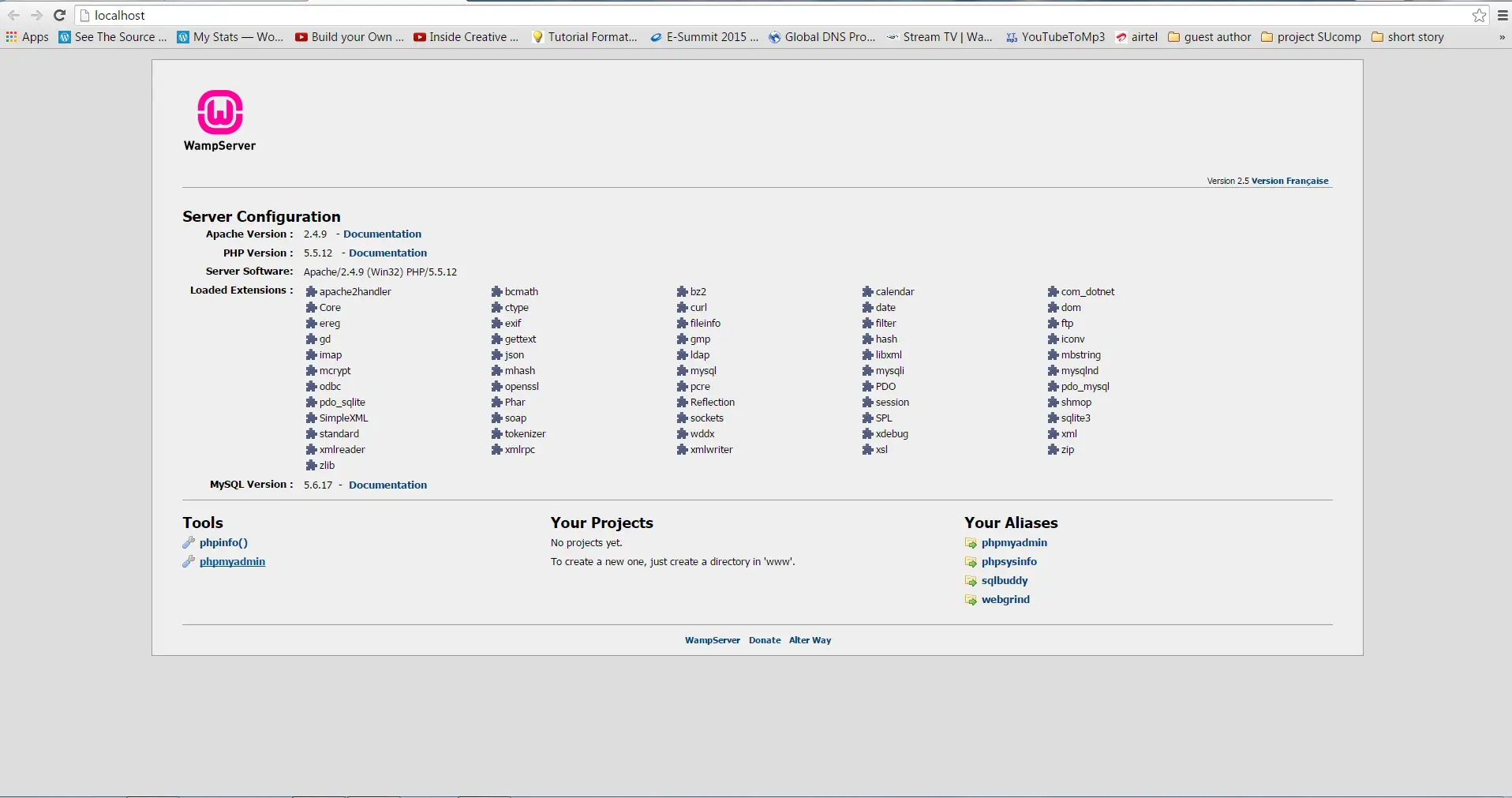The image size is (1512, 798).
Task: Click the Donate footer link
Action: click(x=765, y=640)
